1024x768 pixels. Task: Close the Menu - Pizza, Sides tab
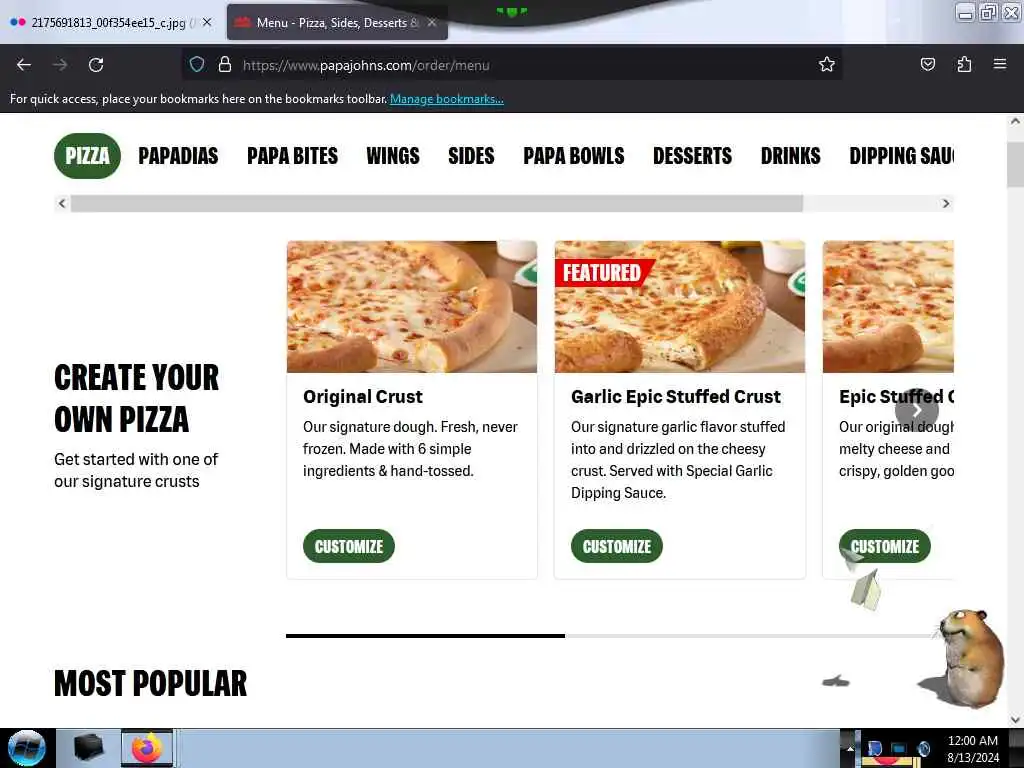click(x=432, y=22)
